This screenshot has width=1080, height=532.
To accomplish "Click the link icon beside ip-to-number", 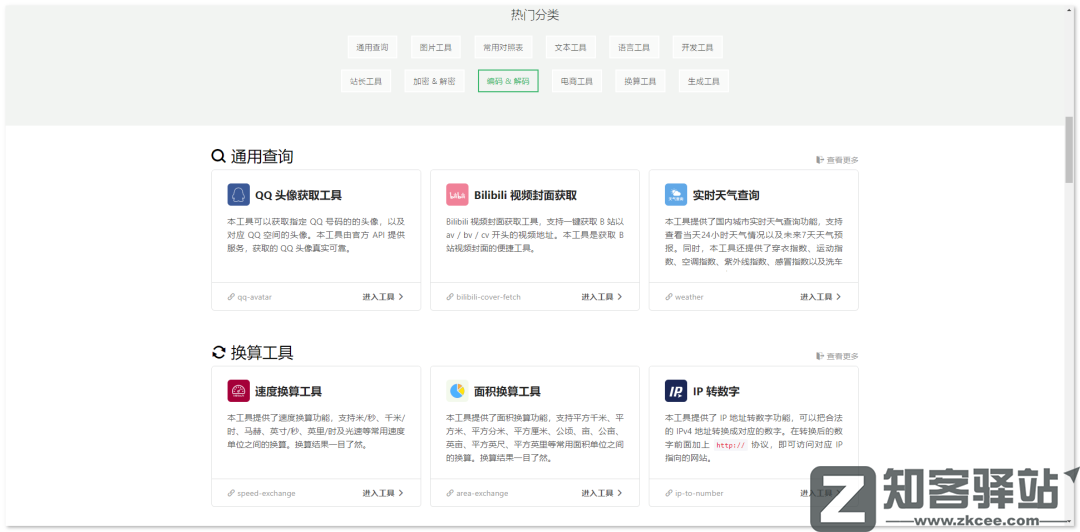I will click(x=669, y=493).
